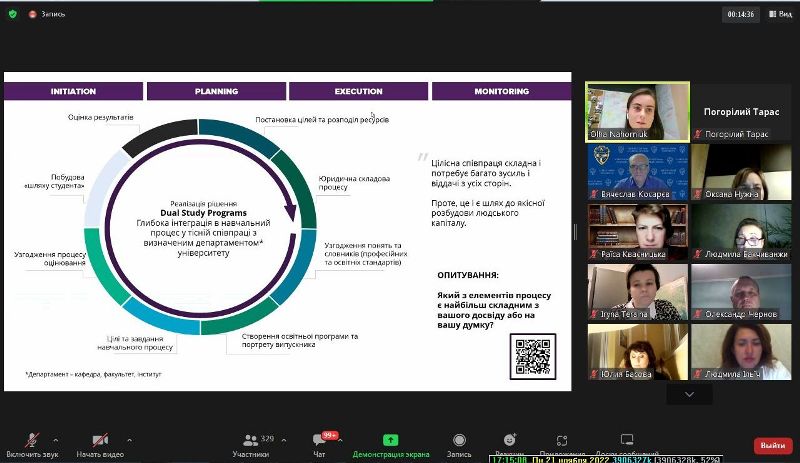Select Олександр Чернов video tile

741,292
